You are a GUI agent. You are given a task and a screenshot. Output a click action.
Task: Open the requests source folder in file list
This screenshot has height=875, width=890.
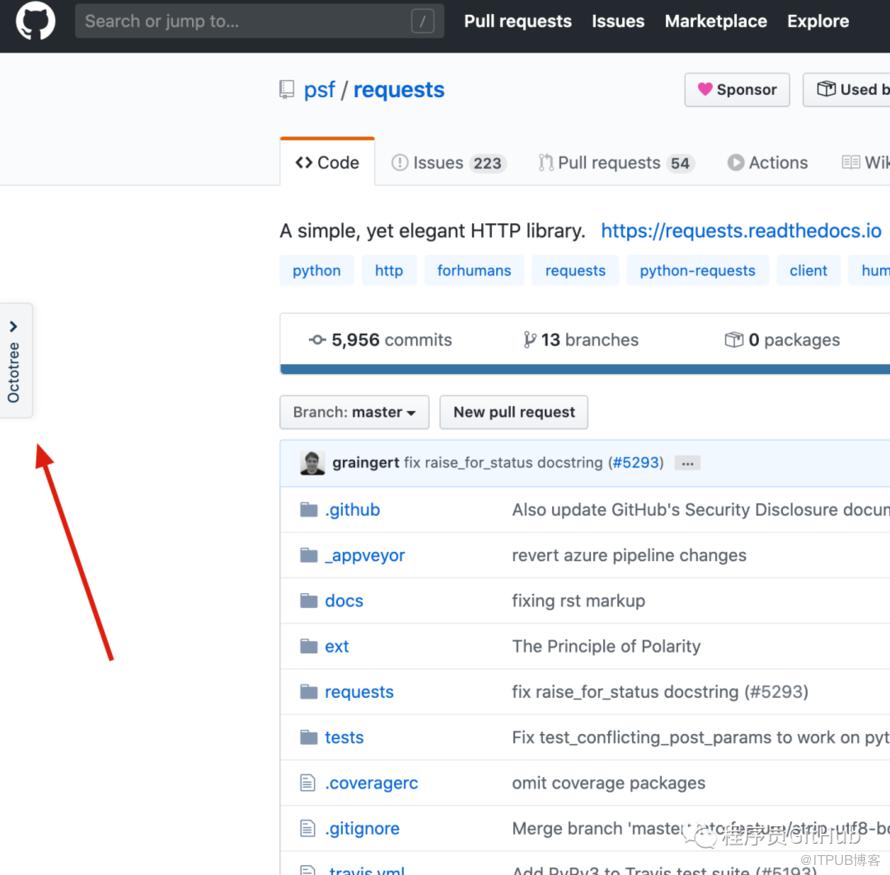coord(359,692)
